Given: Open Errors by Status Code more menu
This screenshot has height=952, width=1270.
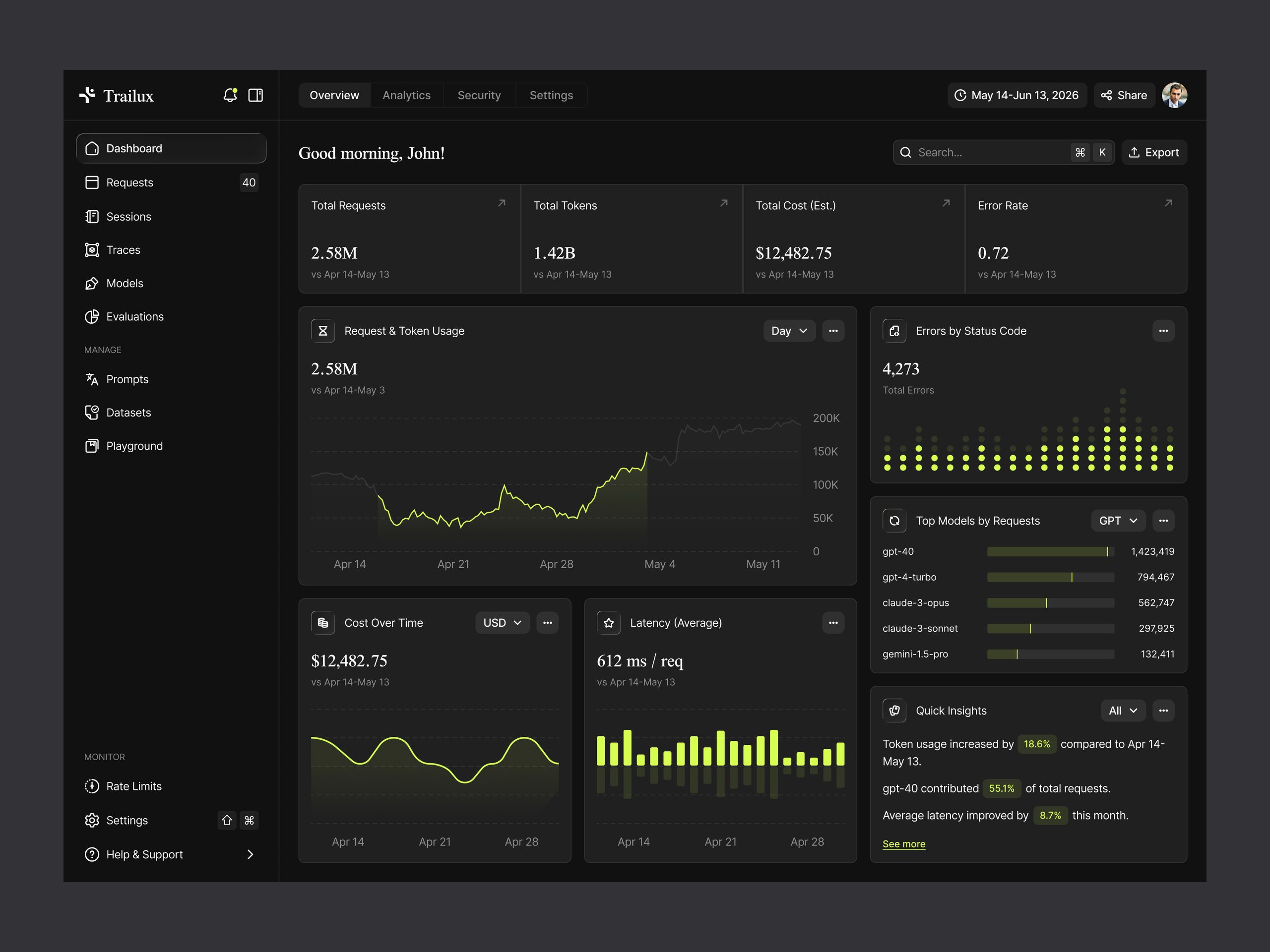Looking at the screenshot, I should point(1163,331).
